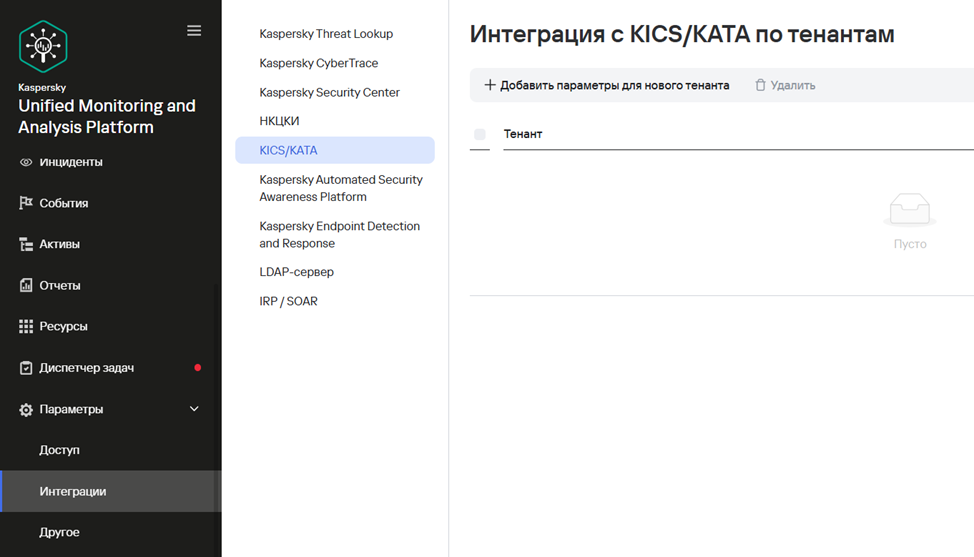Collapse sidebar with hamburger menu icon
974x557 pixels.
[194, 30]
